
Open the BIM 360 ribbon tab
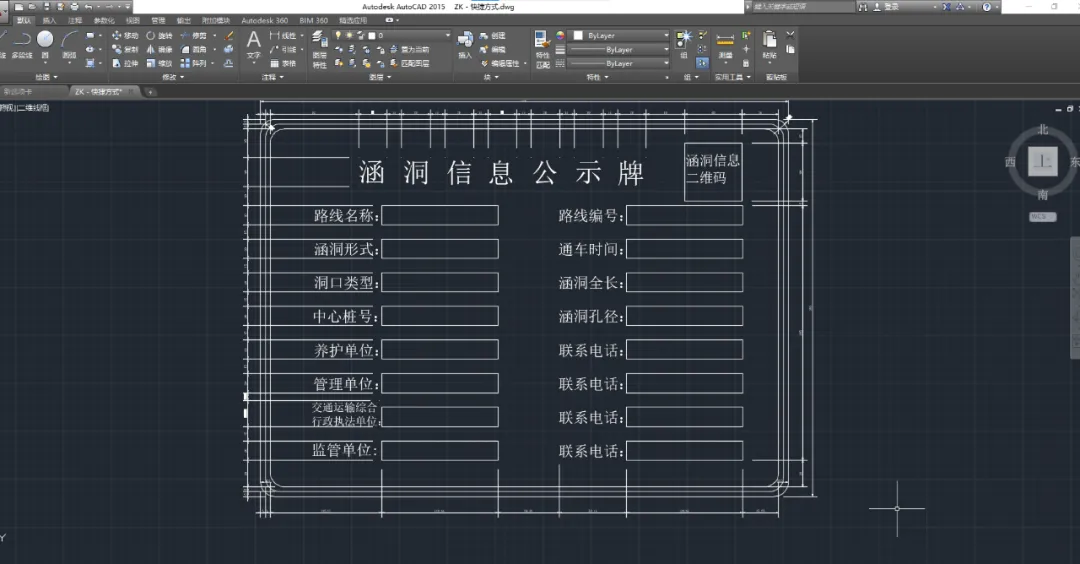[x=313, y=21]
